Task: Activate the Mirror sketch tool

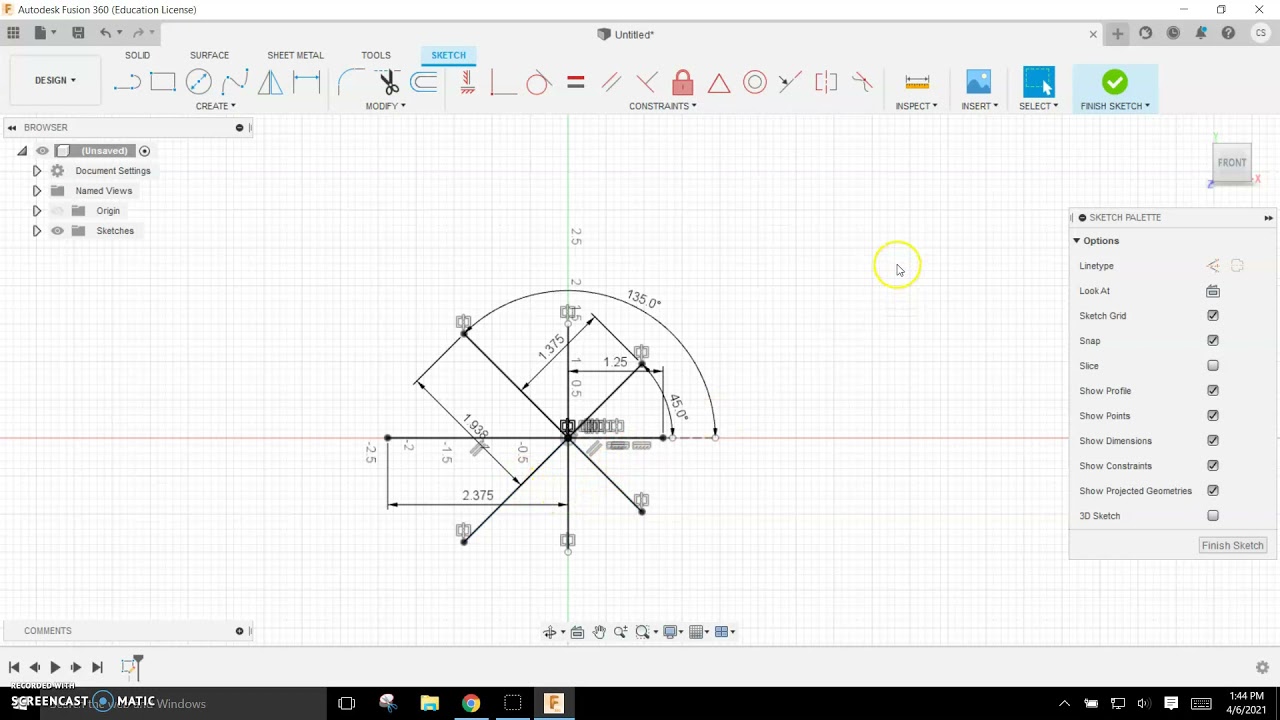Action: (271, 82)
